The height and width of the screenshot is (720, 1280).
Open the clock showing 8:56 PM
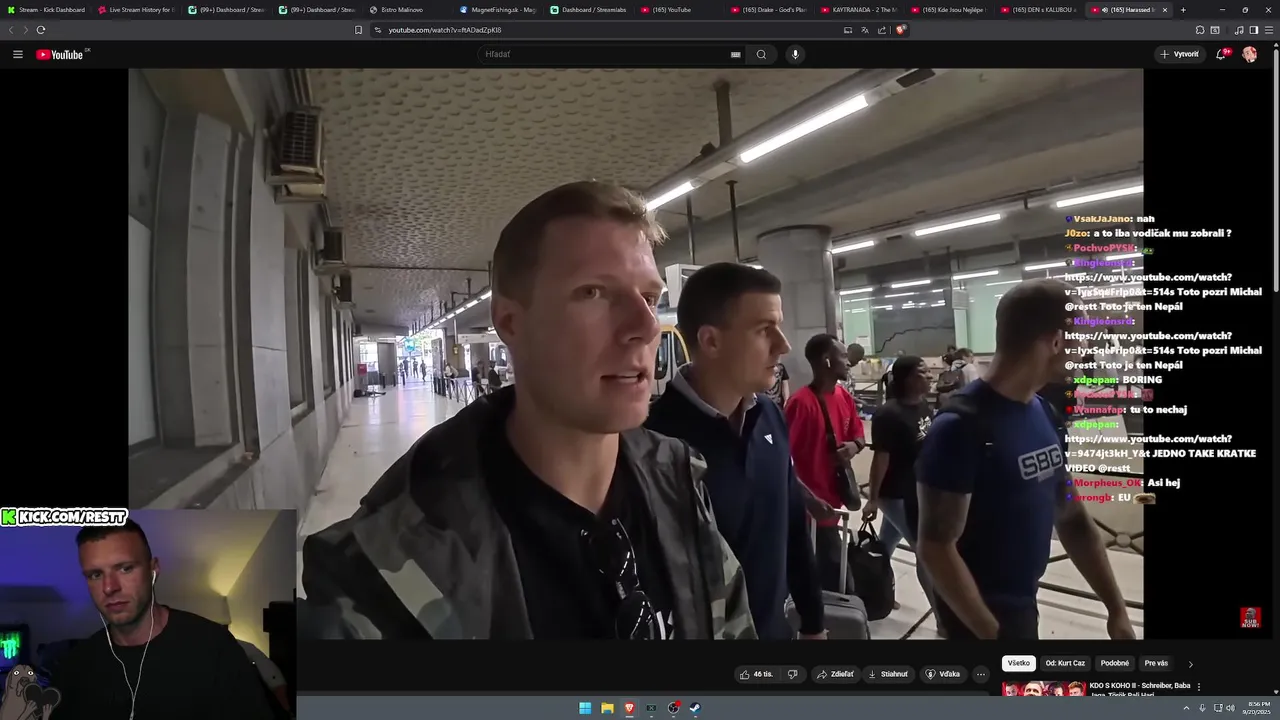[1255, 708]
